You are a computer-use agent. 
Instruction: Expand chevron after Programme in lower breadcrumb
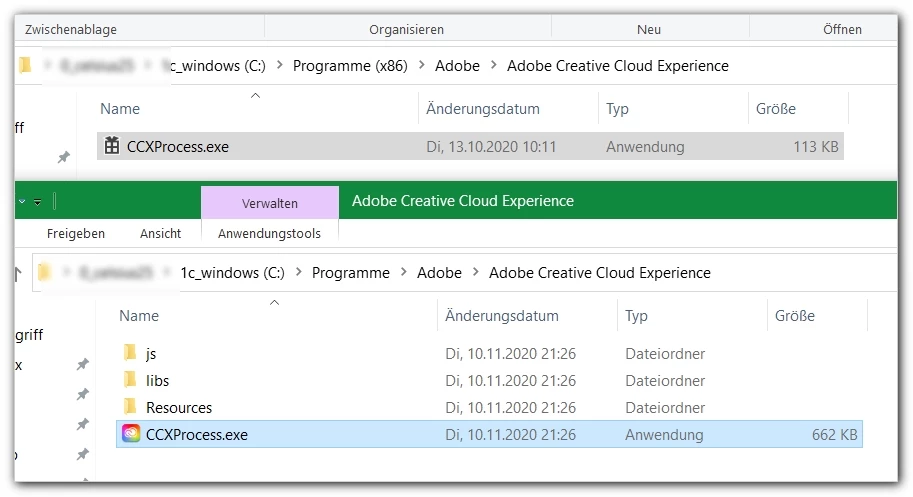click(x=404, y=272)
